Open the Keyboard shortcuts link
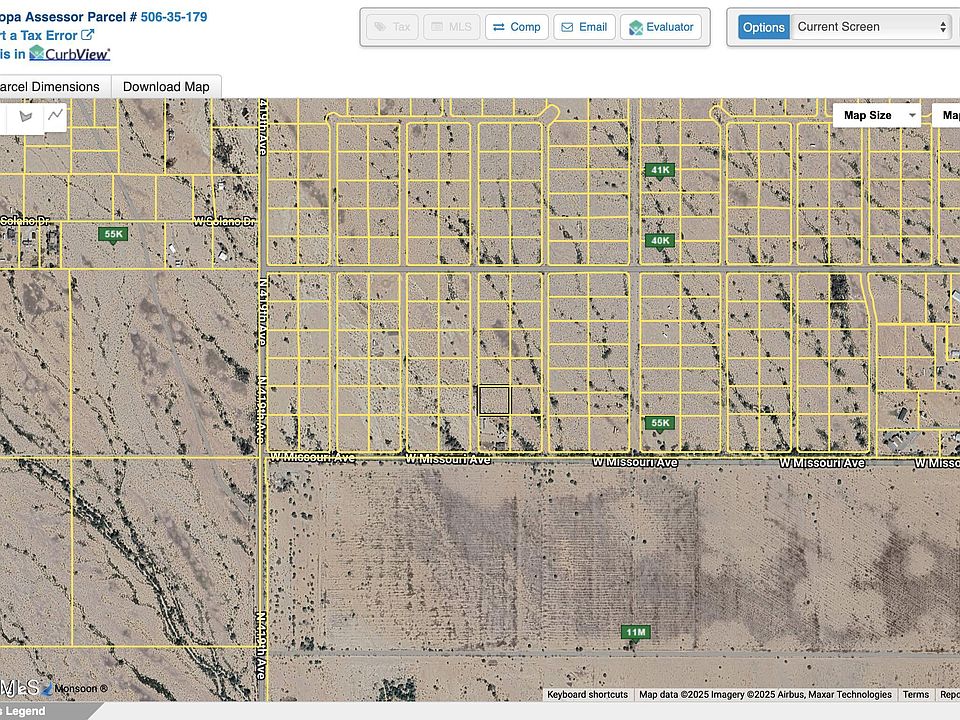This screenshot has height=720, width=960. (587, 694)
